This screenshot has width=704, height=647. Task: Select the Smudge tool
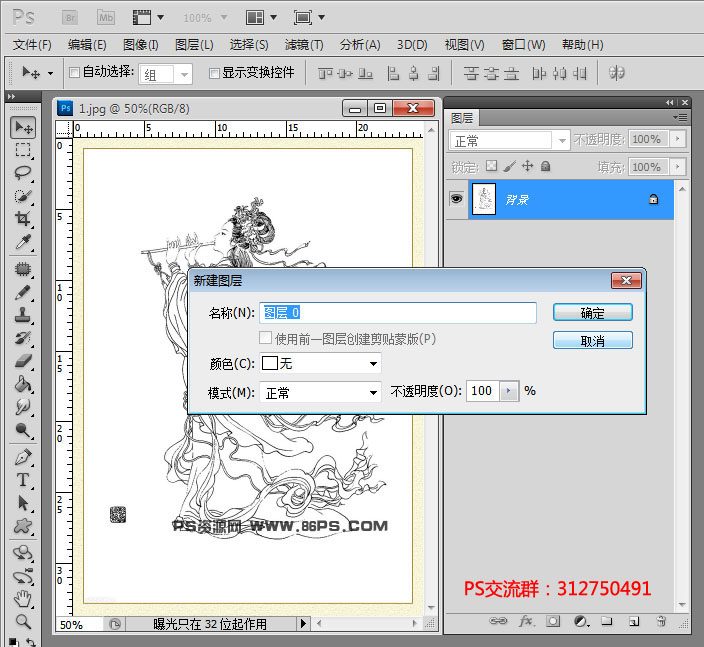[23, 407]
